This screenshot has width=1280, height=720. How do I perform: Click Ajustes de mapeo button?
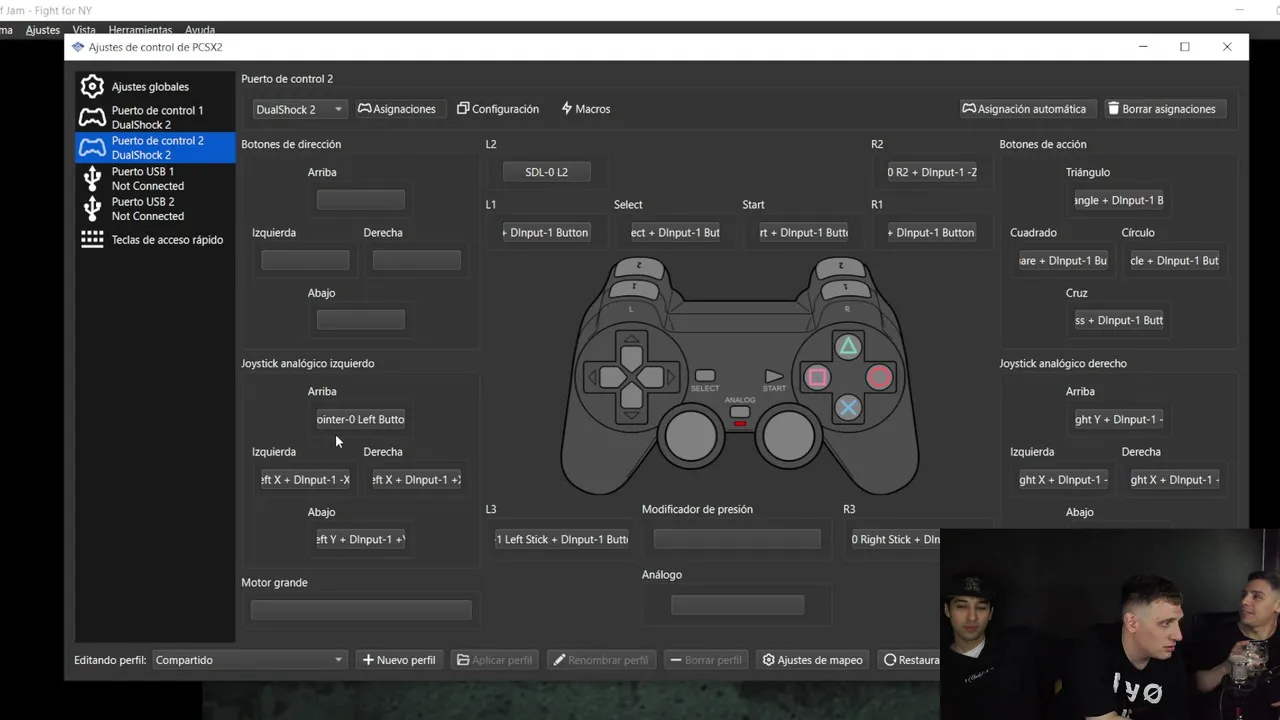(x=813, y=660)
